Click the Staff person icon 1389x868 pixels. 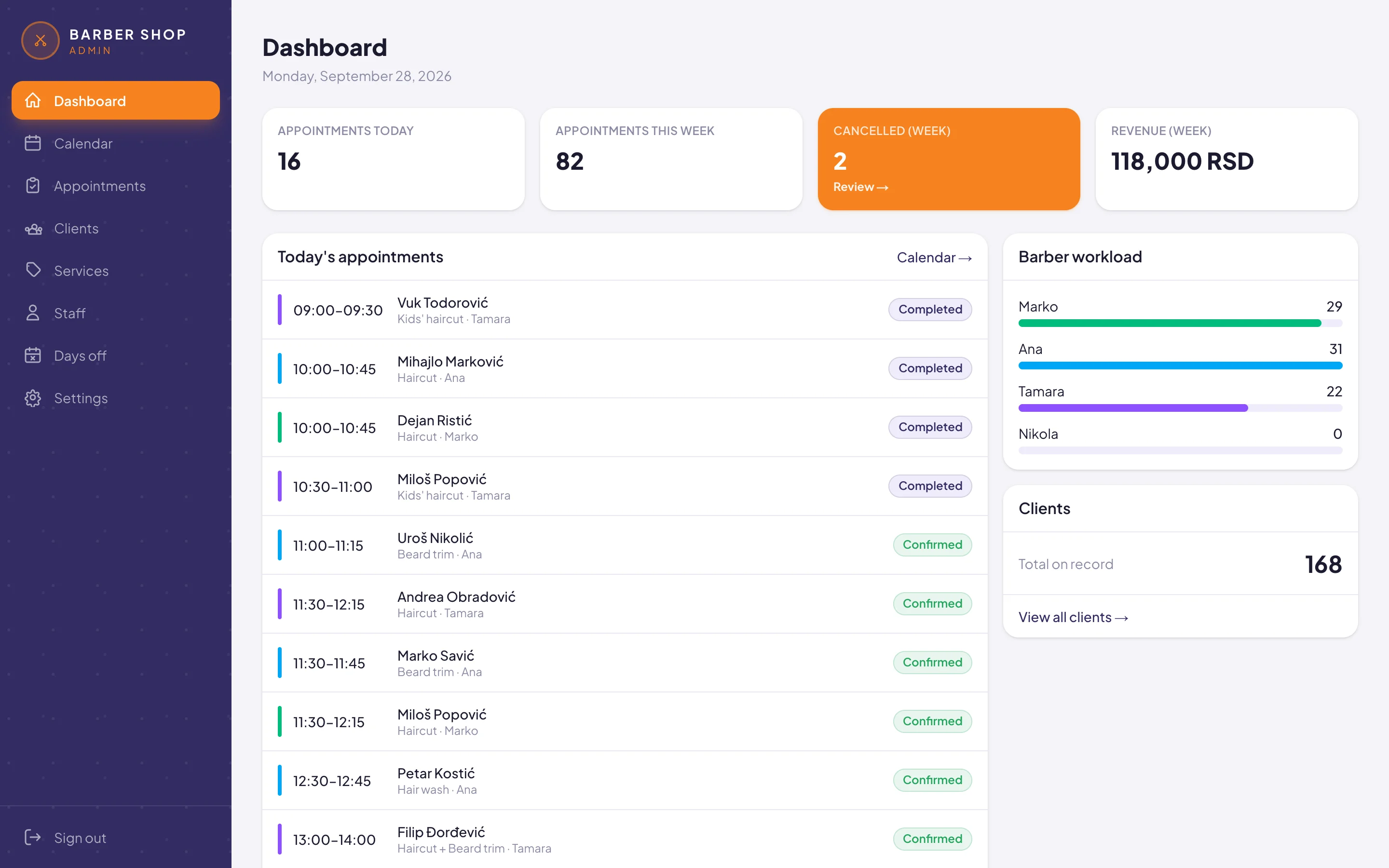coord(33,313)
